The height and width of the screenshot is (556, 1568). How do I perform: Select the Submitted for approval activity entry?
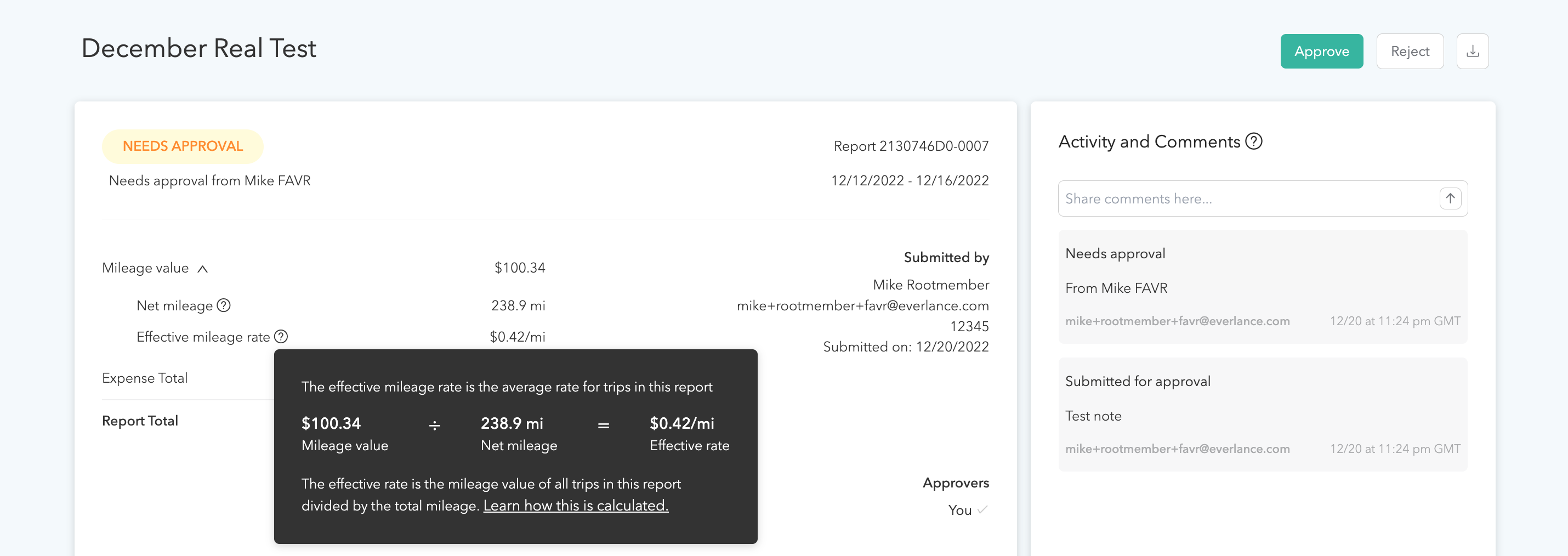click(1262, 414)
